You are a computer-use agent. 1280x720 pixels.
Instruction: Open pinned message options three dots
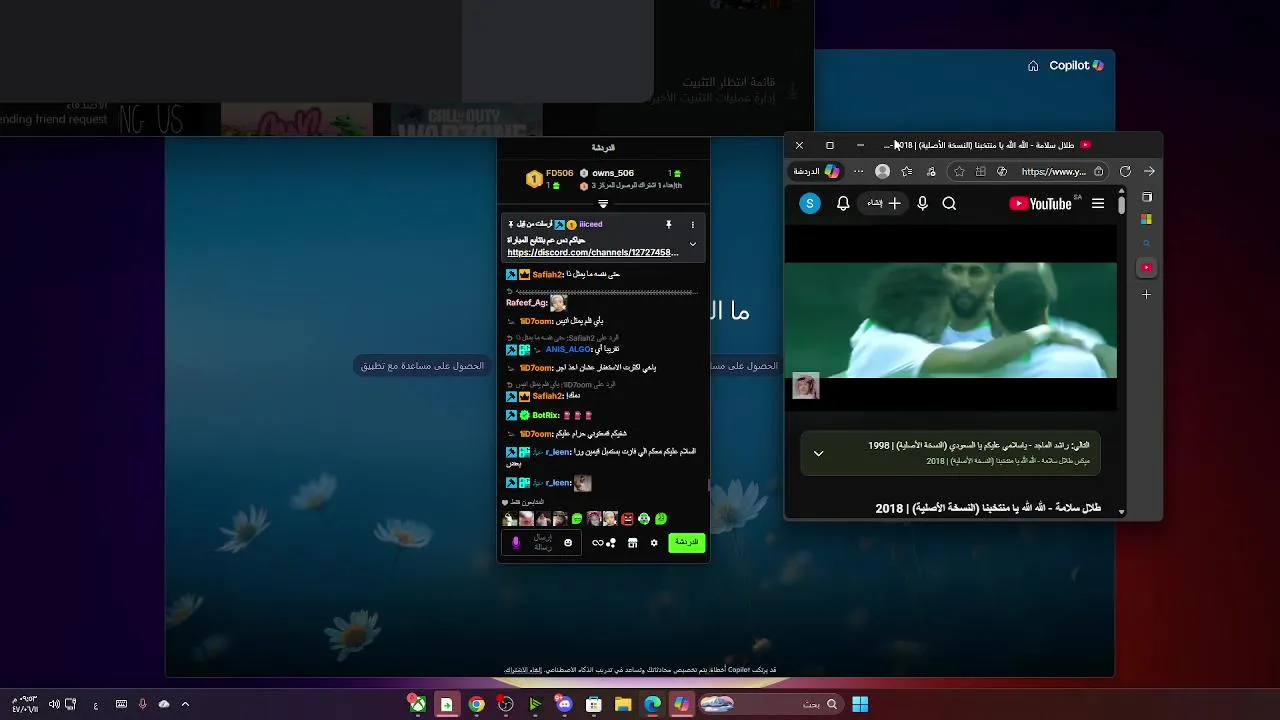[692, 225]
